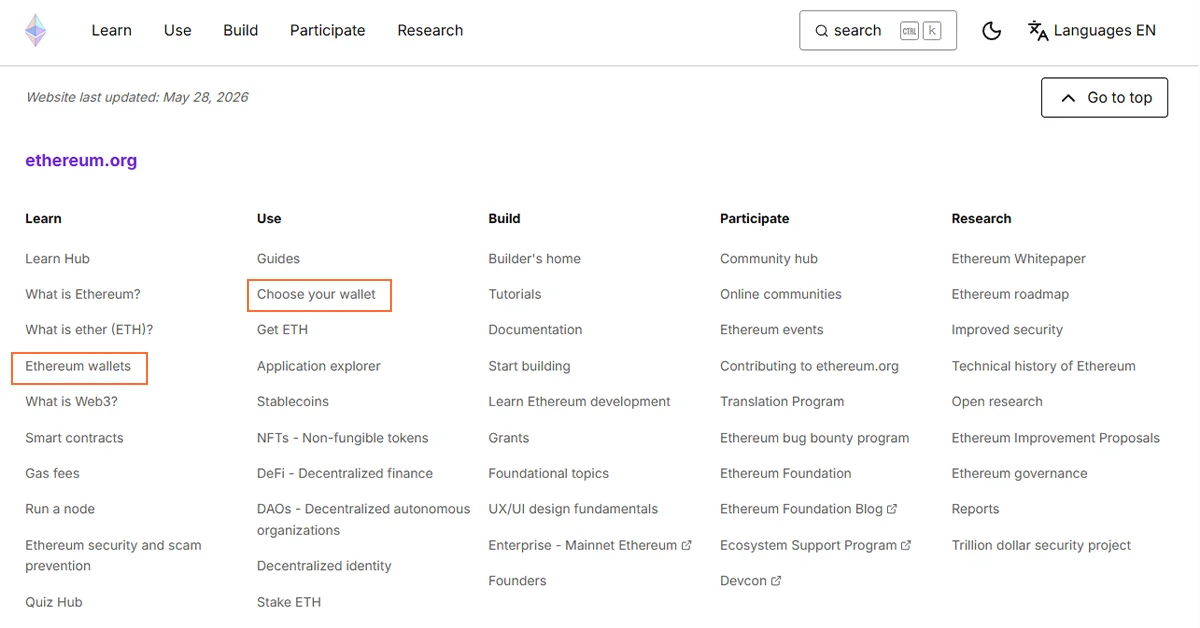This screenshot has width=1200, height=628.
Task: Open Learn Hub link
Action: click(x=57, y=258)
